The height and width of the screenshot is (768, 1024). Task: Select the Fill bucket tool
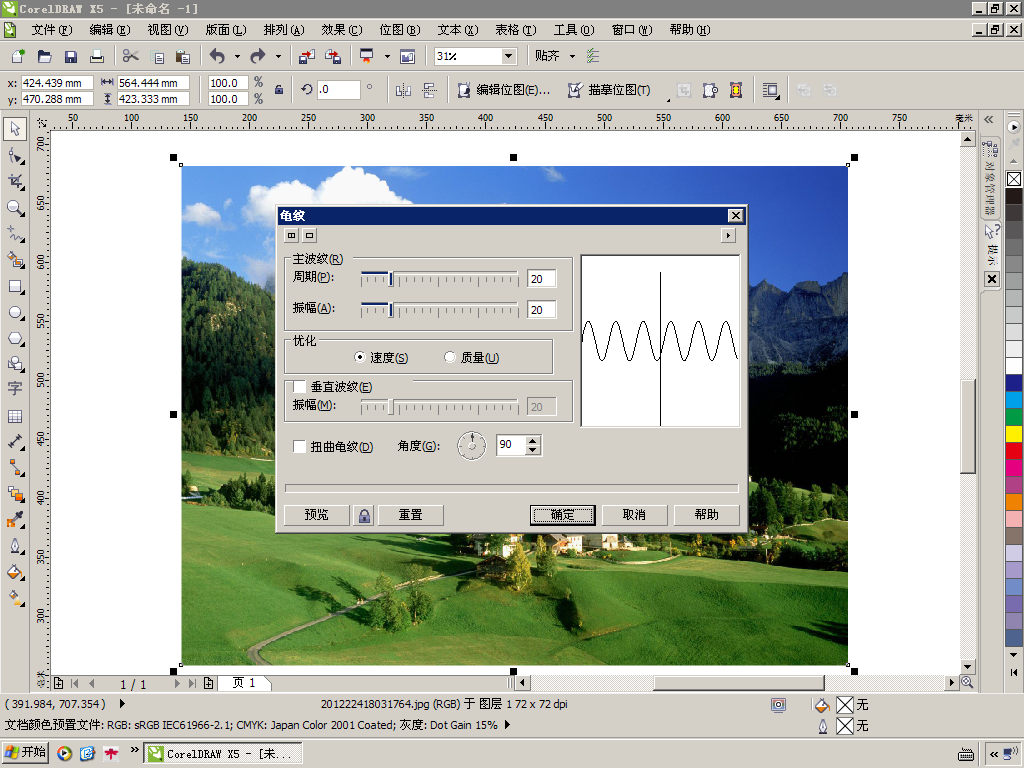(x=15, y=573)
